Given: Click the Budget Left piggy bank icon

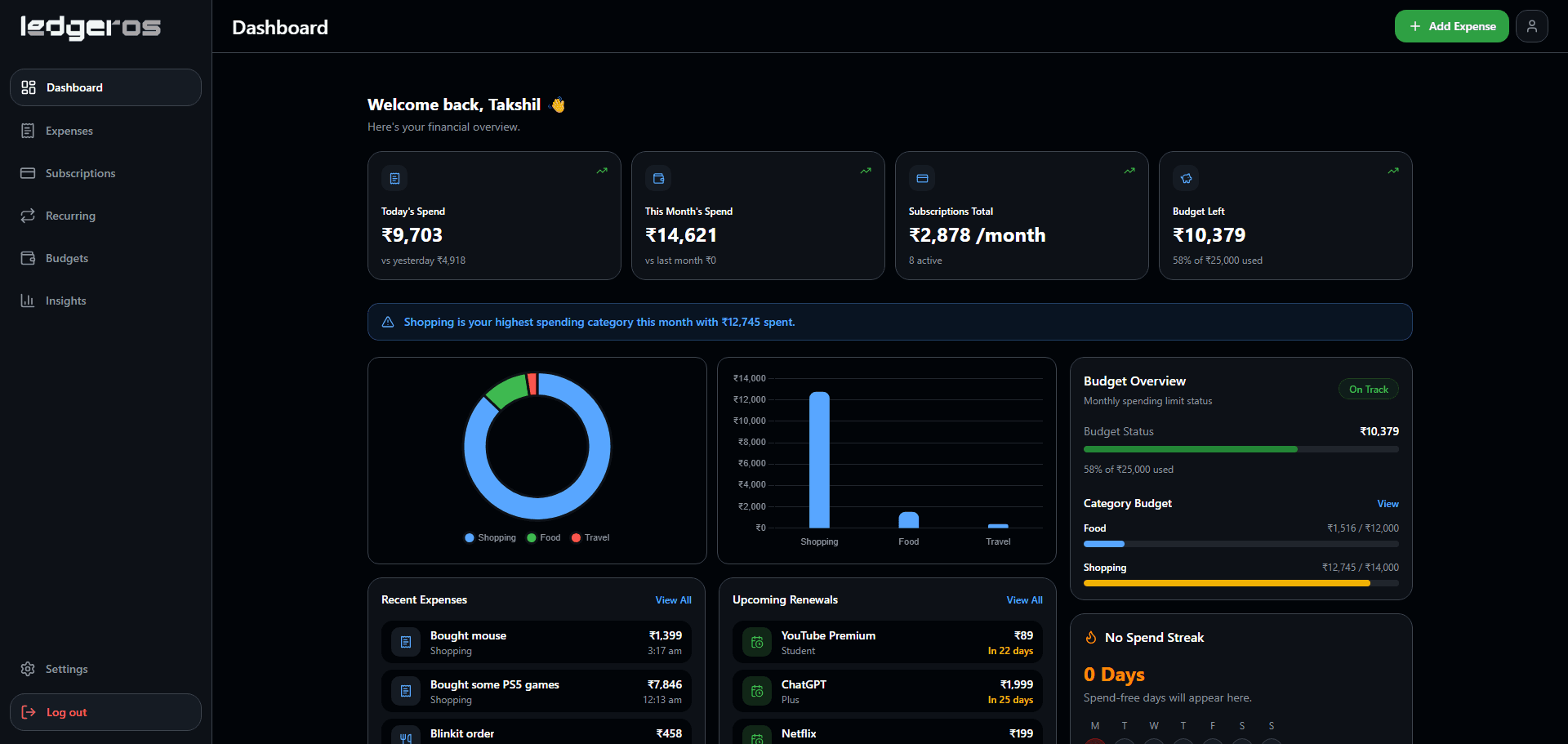Looking at the screenshot, I should tap(1186, 178).
